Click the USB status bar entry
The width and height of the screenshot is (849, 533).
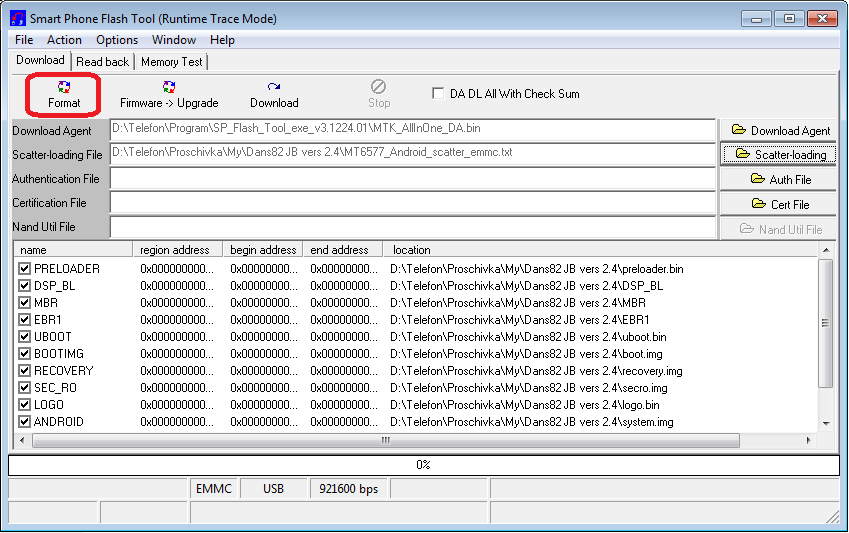(x=273, y=489)
